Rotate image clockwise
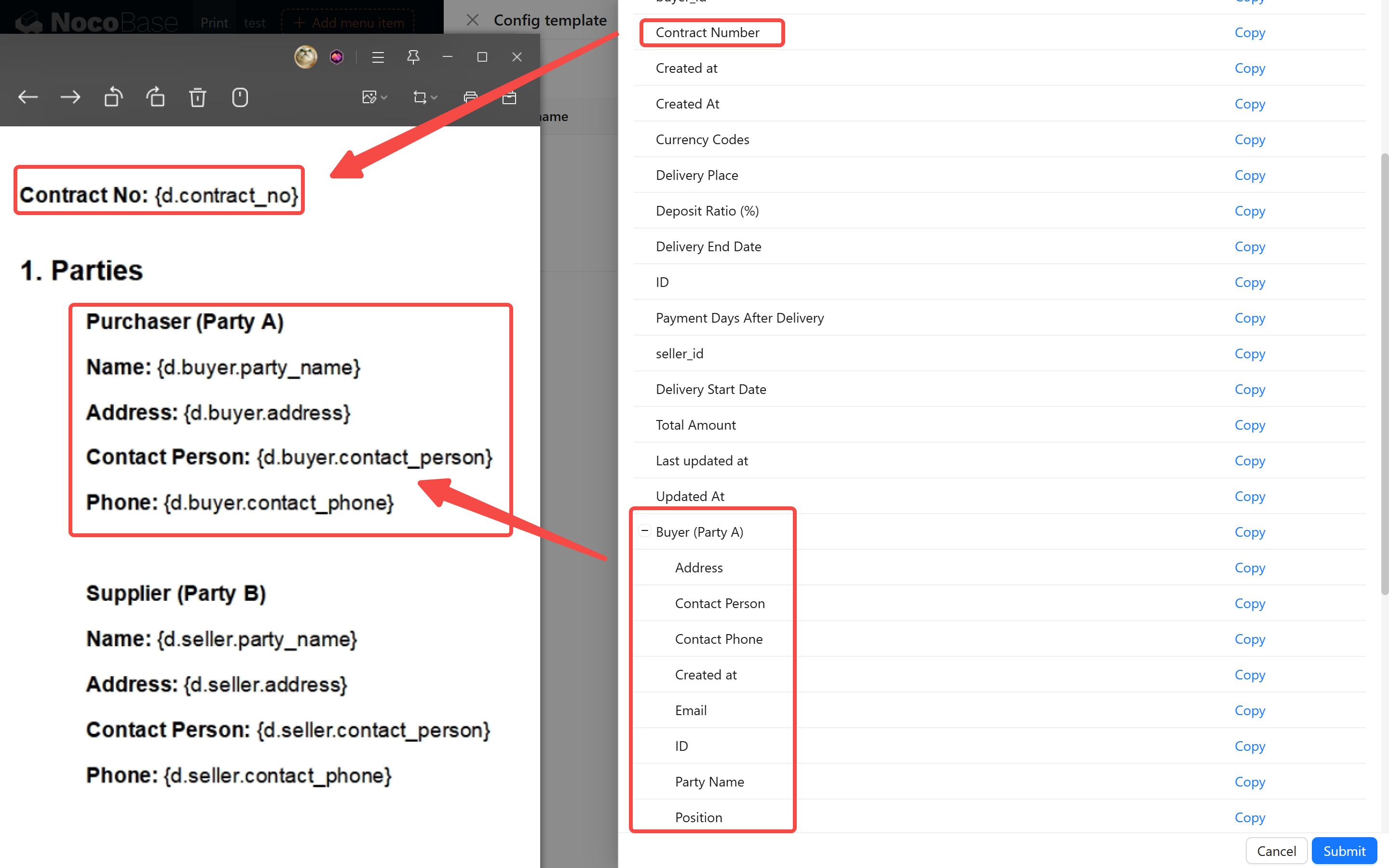The width and height of the screenshot is (1389, 868). click(156, 97)
